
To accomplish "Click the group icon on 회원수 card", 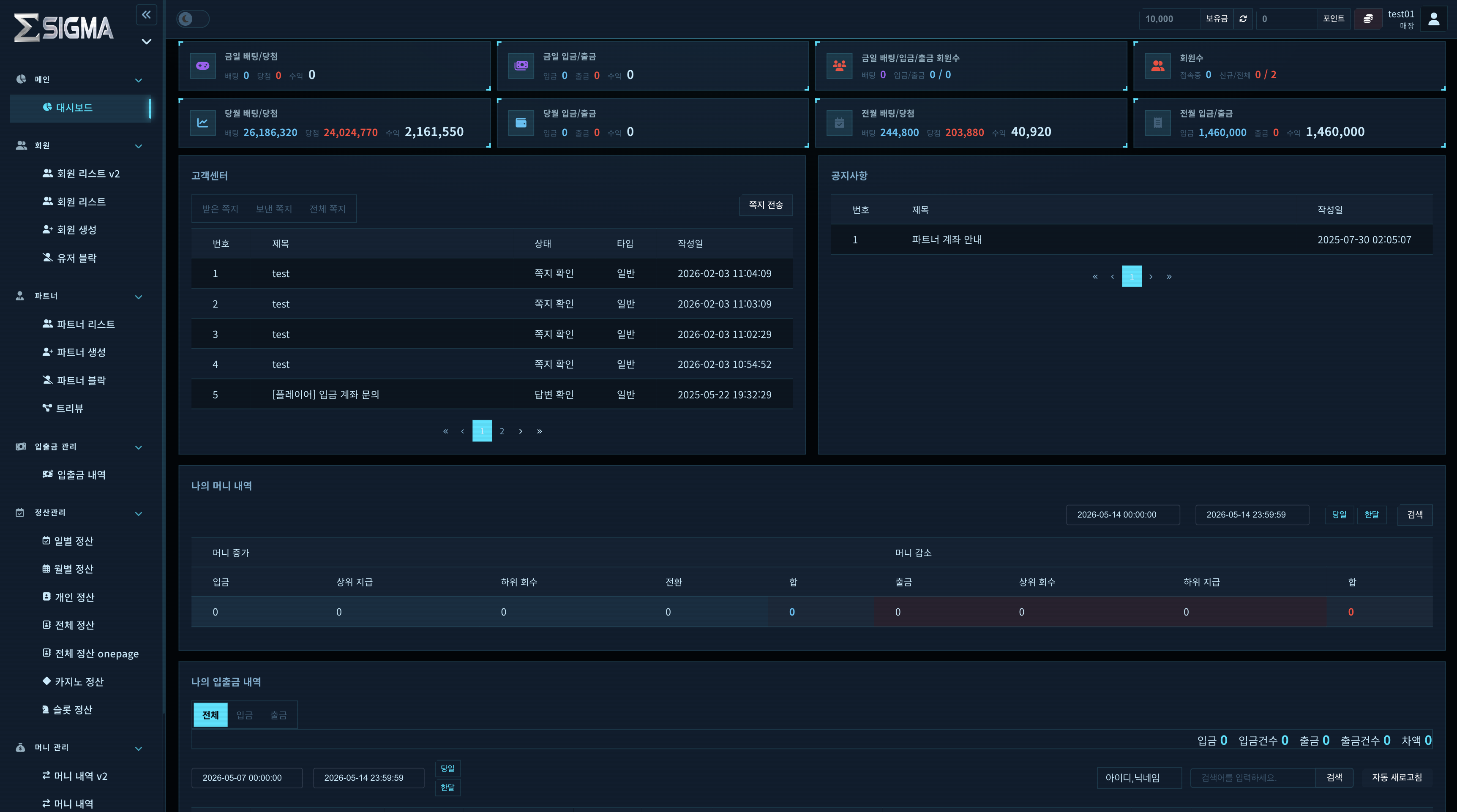I will [x=1158, y=65].
